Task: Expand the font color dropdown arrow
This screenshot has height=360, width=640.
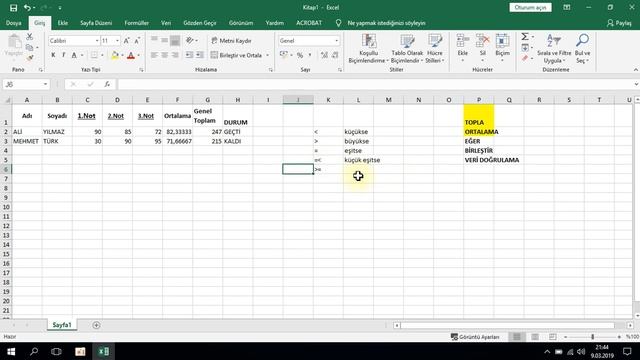Action: click(138, 55)
